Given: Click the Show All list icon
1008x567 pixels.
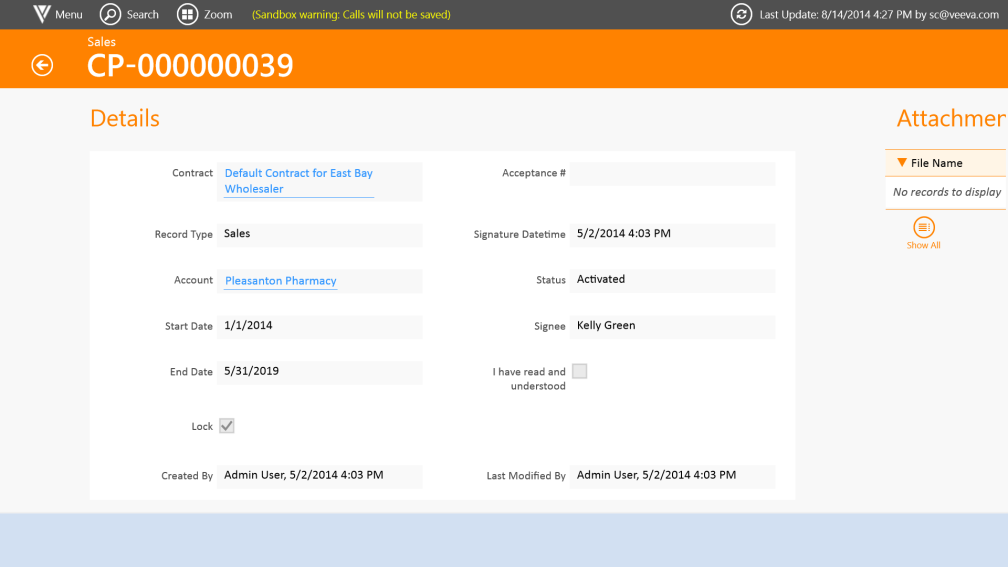Looking at the screenshot, I should coord(924,227).
